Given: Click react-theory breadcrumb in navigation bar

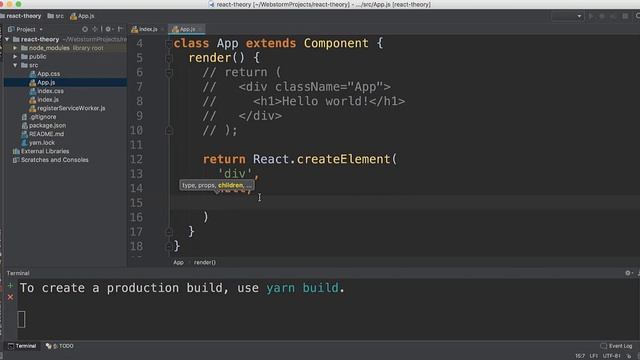Looking at the screenshot, I should pyautogui.click(x=24, y=16).
